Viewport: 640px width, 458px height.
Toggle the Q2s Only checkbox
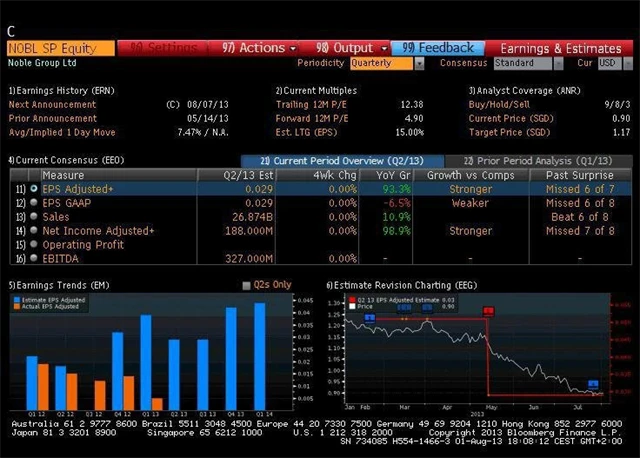[x=246, y=285]
